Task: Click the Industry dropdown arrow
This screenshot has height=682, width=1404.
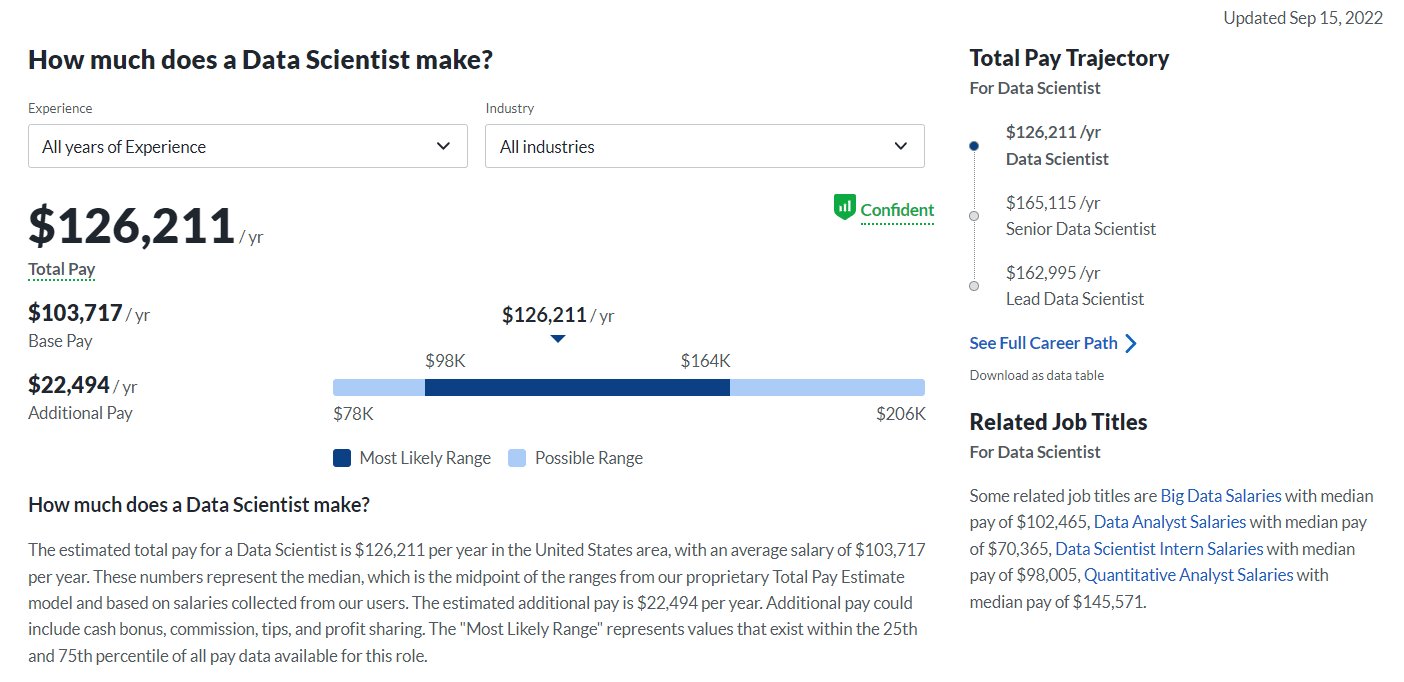Action: point(899,146)
